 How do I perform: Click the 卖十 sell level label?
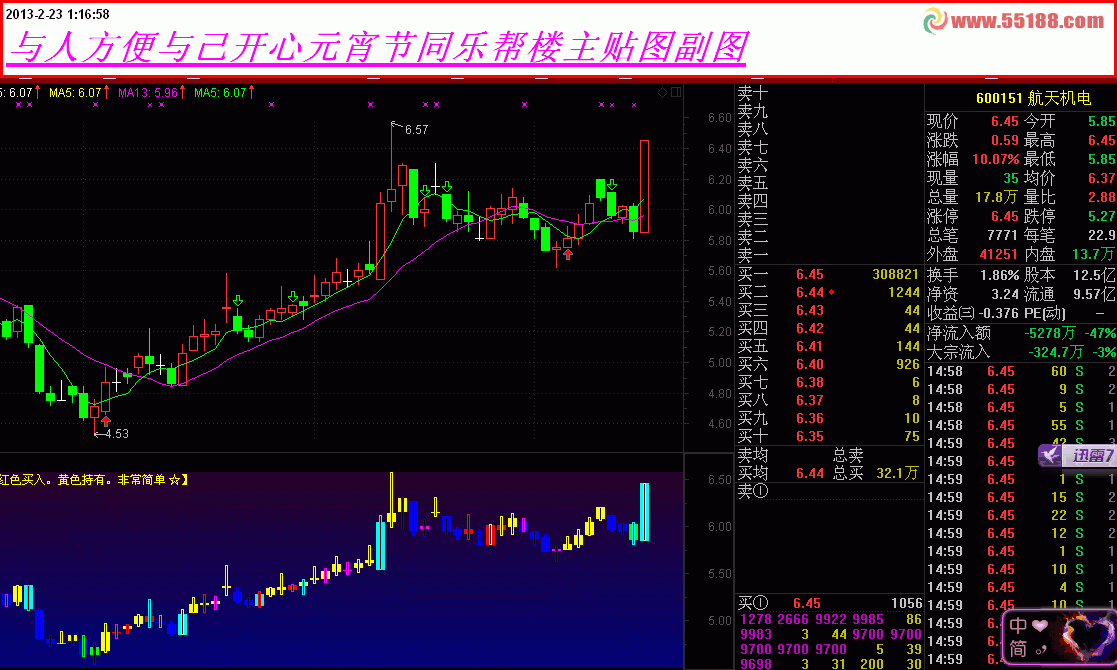(752, 93)
